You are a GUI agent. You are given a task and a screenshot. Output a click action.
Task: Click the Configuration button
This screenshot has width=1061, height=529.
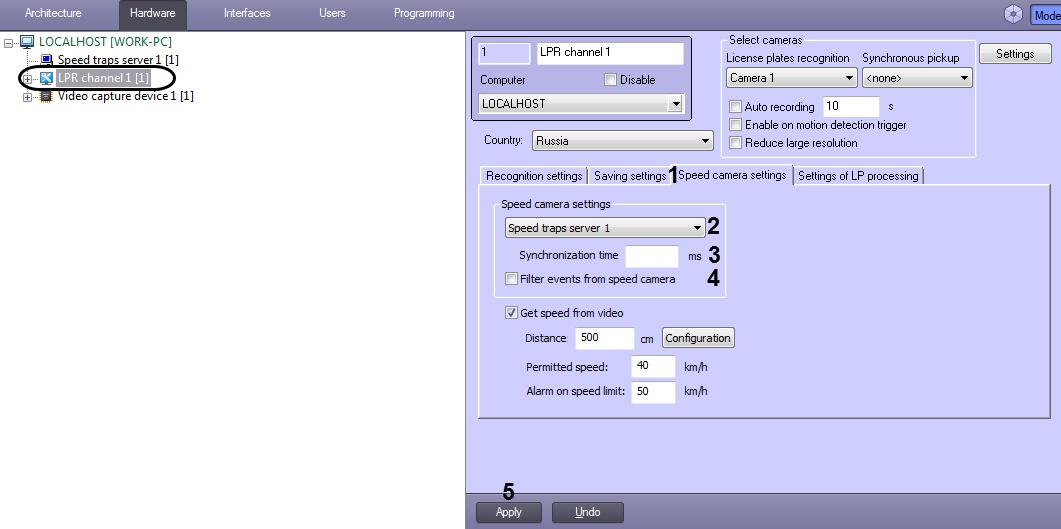(698, 338)
